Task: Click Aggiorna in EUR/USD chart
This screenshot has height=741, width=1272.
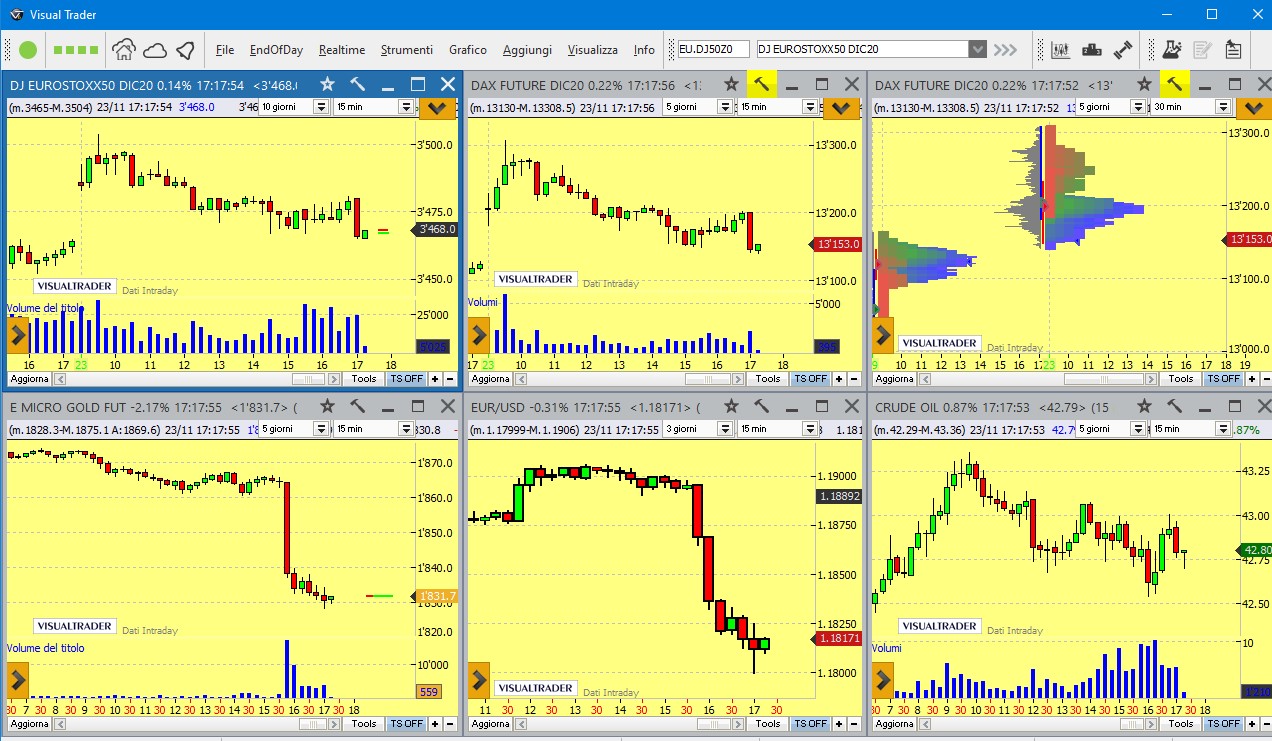Action: [x=491, y=724]
